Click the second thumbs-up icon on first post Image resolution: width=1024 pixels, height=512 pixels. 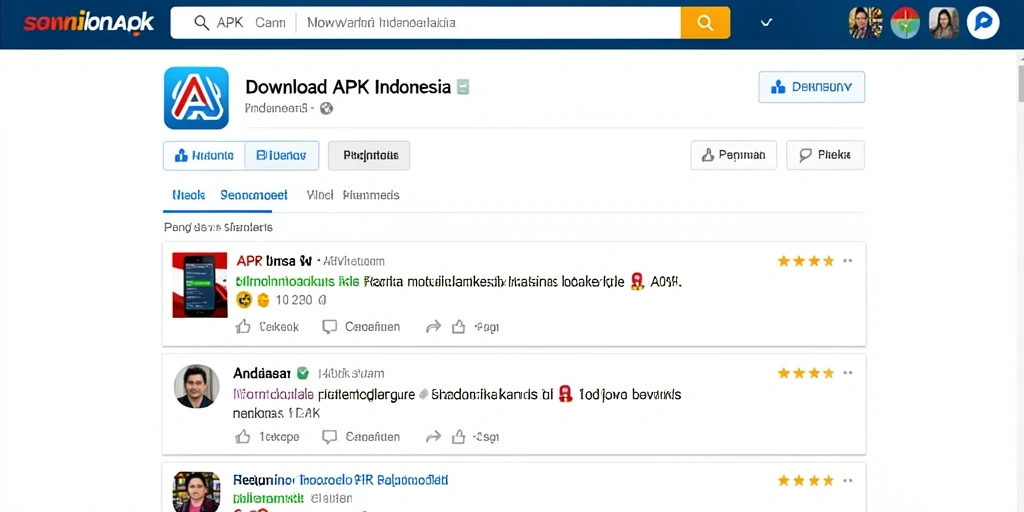[x=458, y=327]
